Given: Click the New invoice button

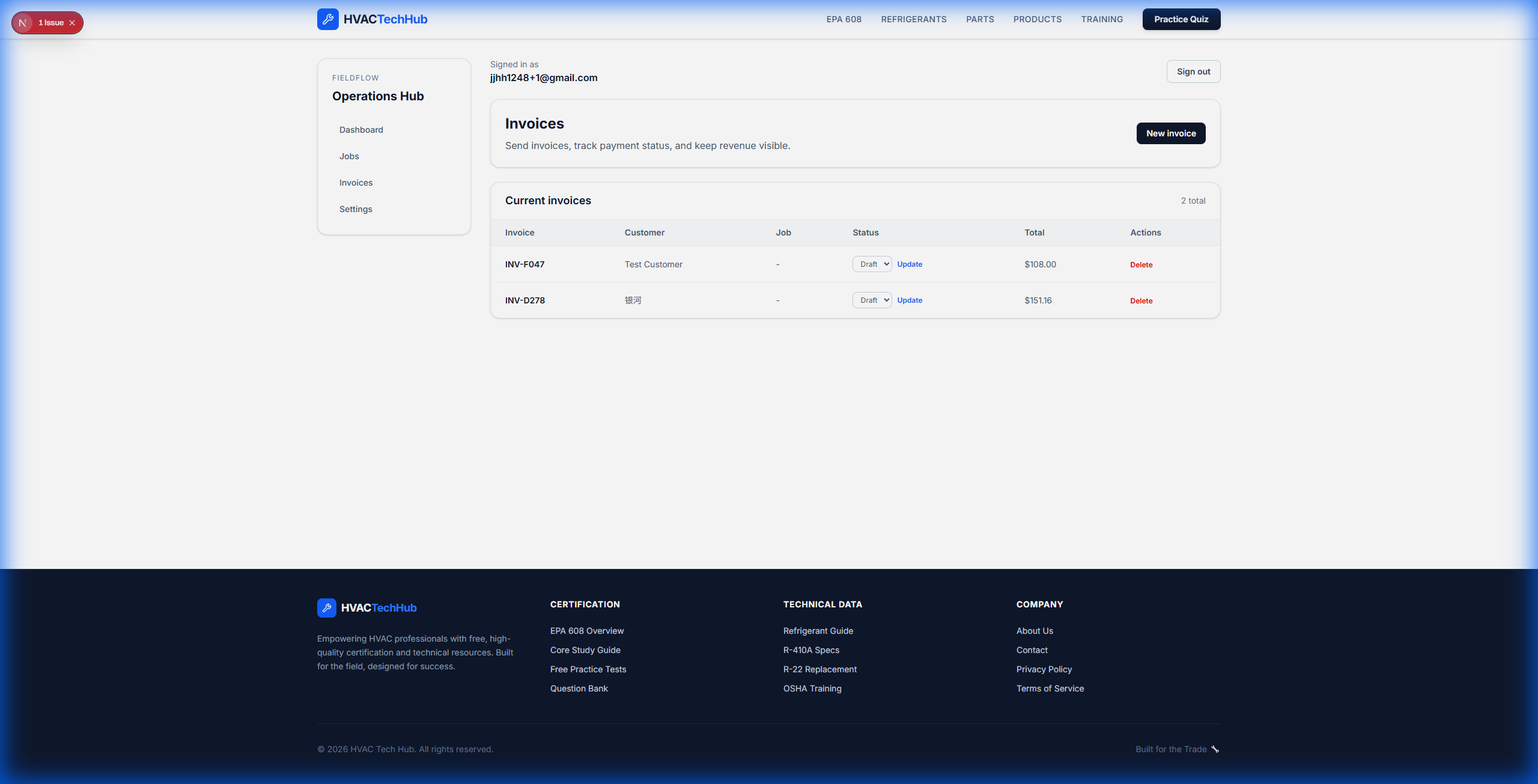Looking at the screenshot, I should point(1170,133).
